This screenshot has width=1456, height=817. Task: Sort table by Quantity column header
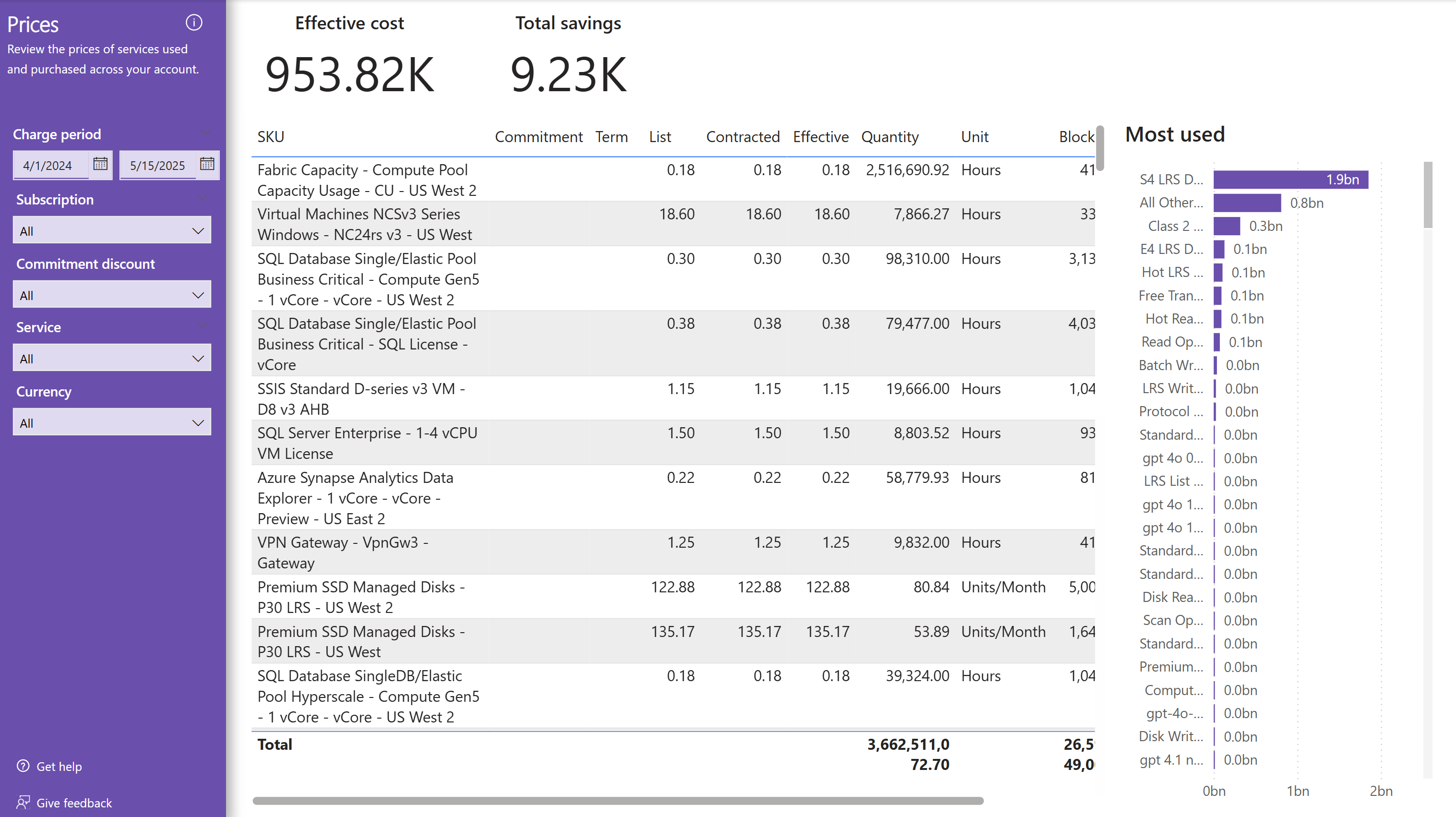tap(890, 137)
